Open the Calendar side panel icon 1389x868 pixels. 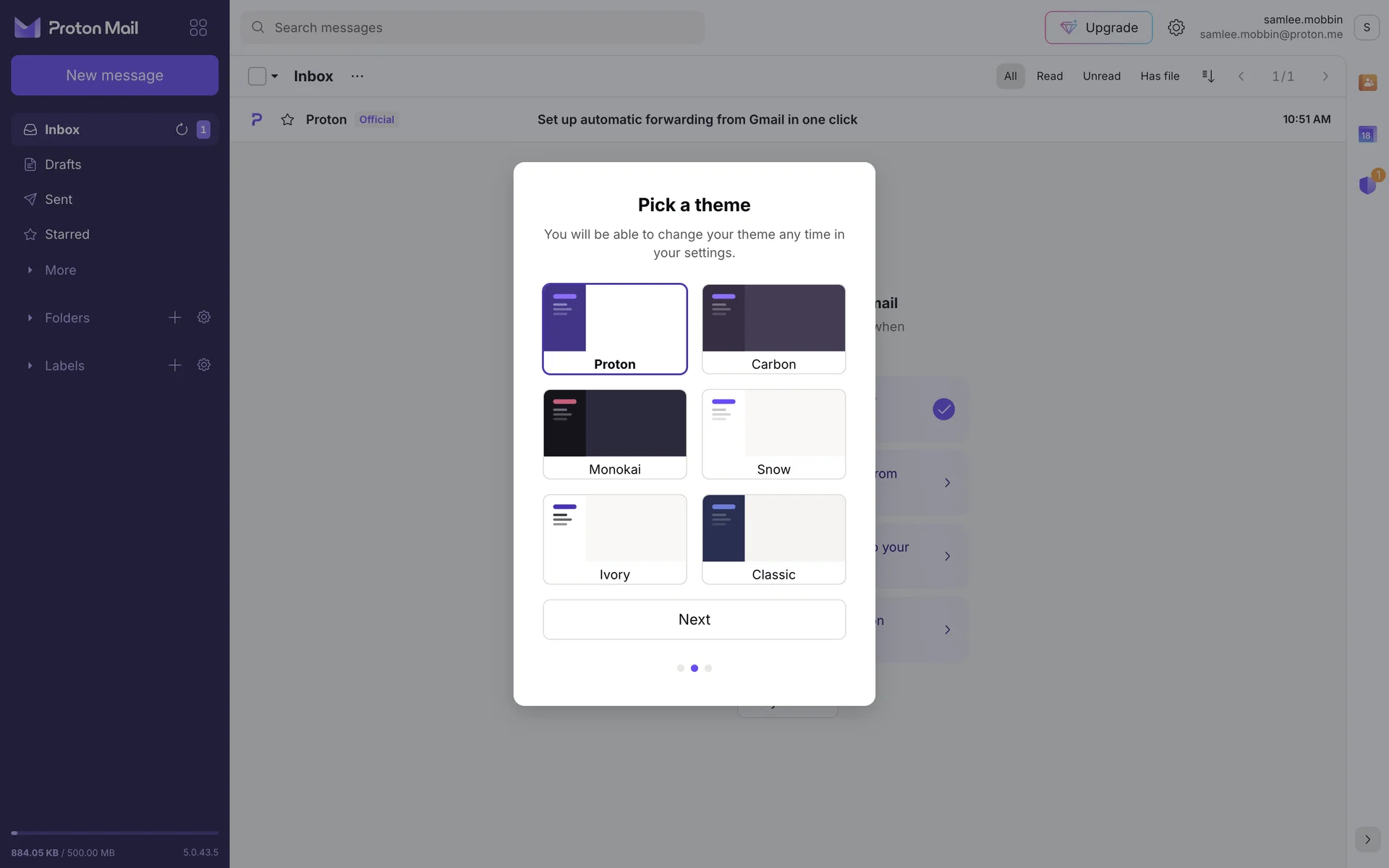(x=1367, y=134)
